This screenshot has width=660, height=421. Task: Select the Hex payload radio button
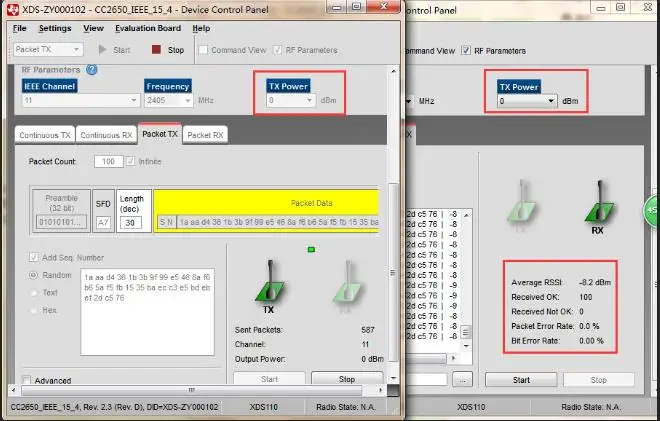pos(33,310)
